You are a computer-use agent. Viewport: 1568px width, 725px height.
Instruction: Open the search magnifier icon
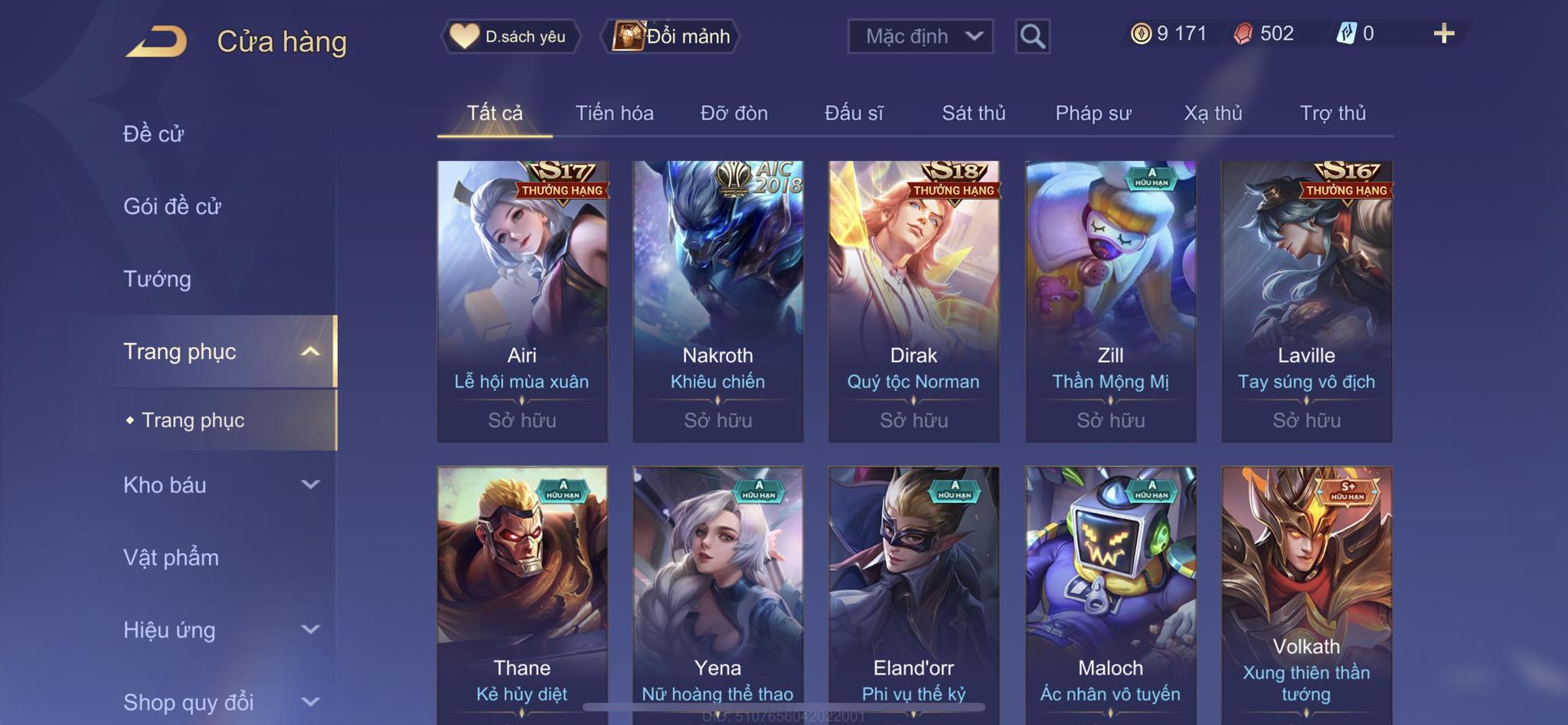pos(1032,36)
